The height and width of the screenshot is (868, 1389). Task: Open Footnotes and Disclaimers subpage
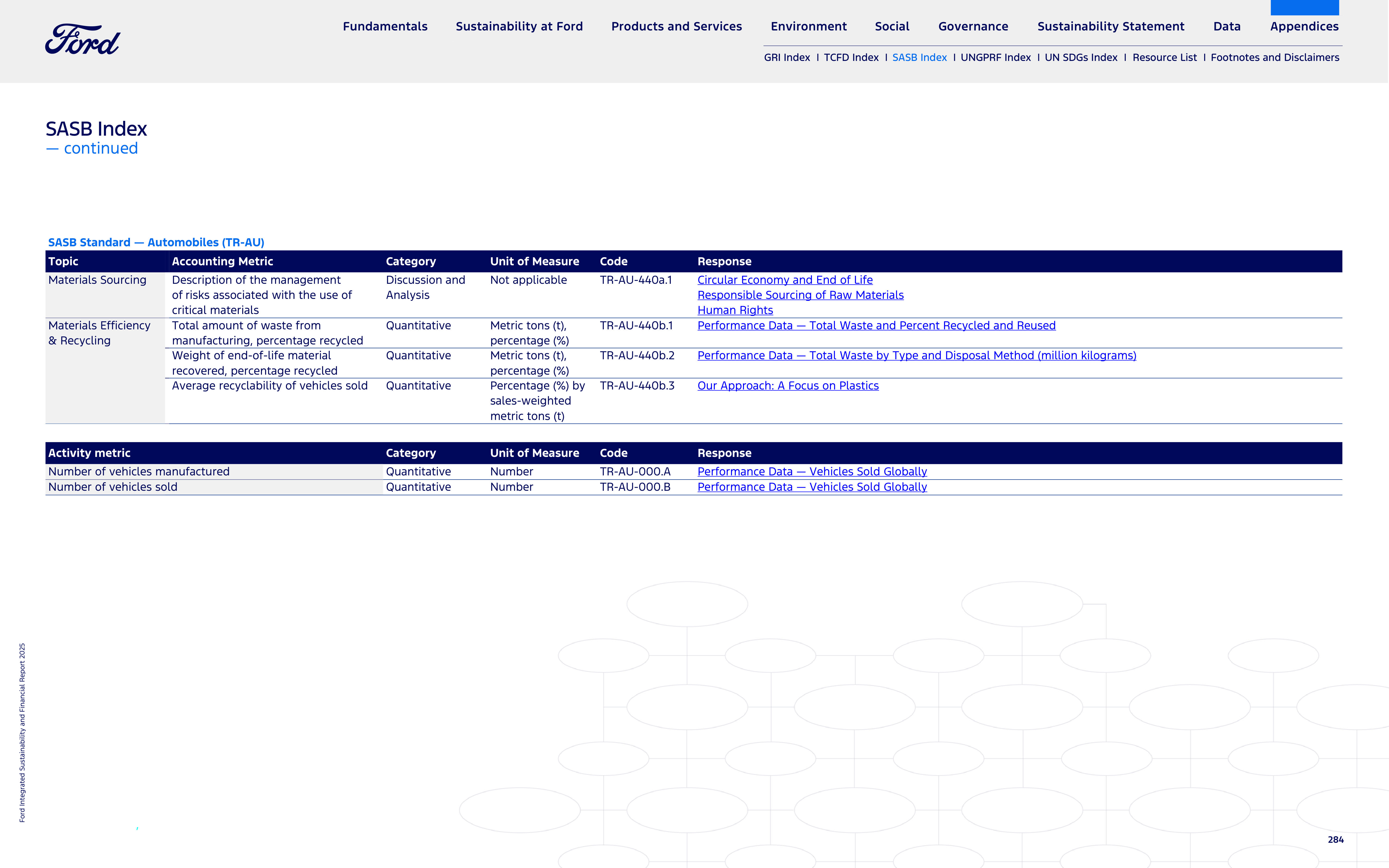[x=1275, y=58]
